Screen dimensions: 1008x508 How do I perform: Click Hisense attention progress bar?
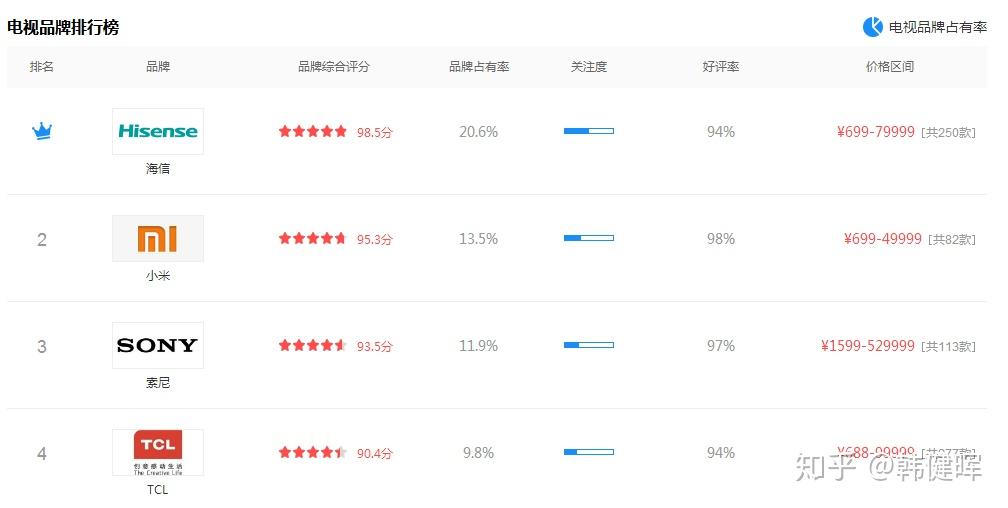coord(589,131)
